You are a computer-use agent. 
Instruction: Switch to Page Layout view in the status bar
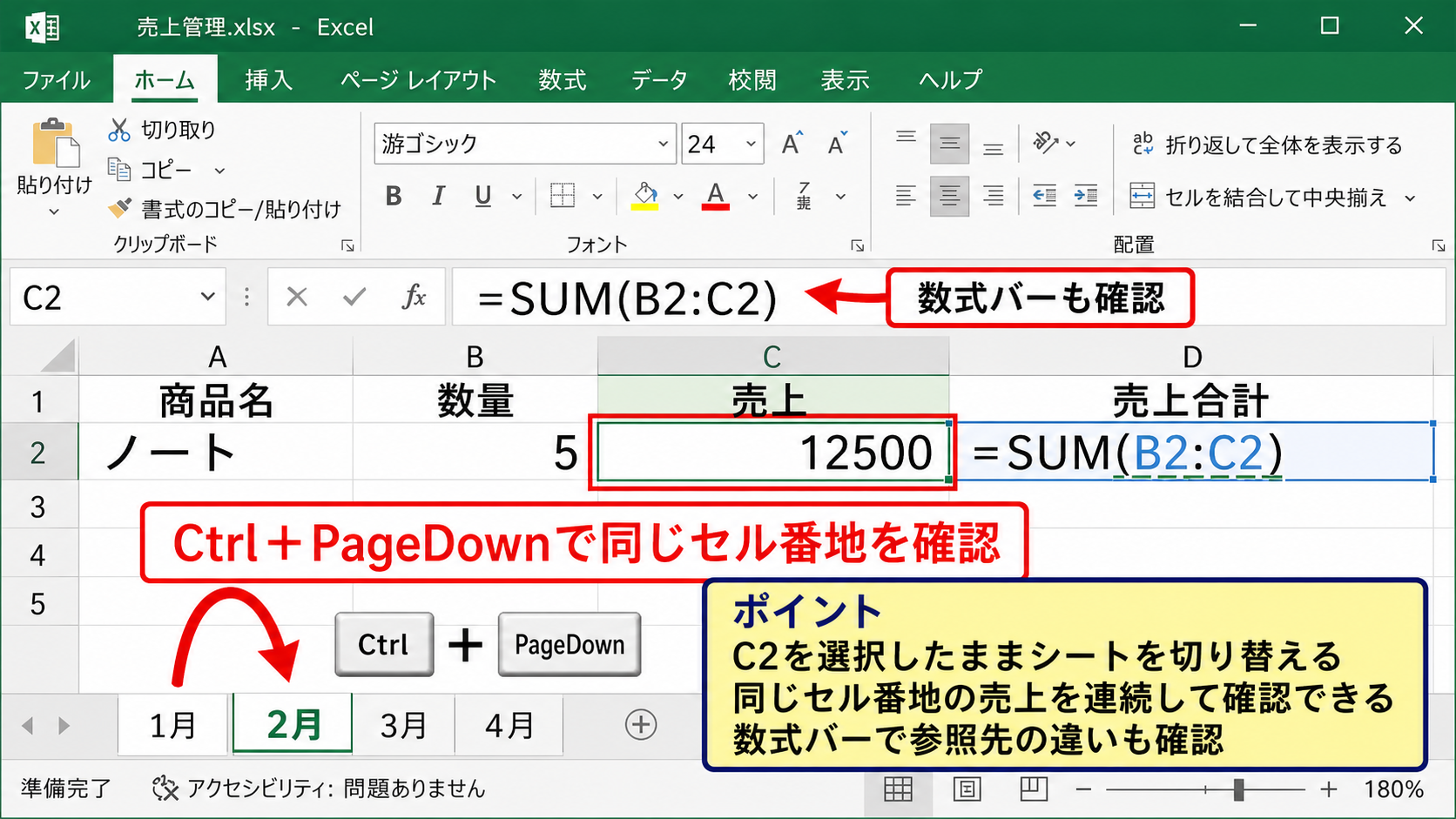tap(967, 789)
